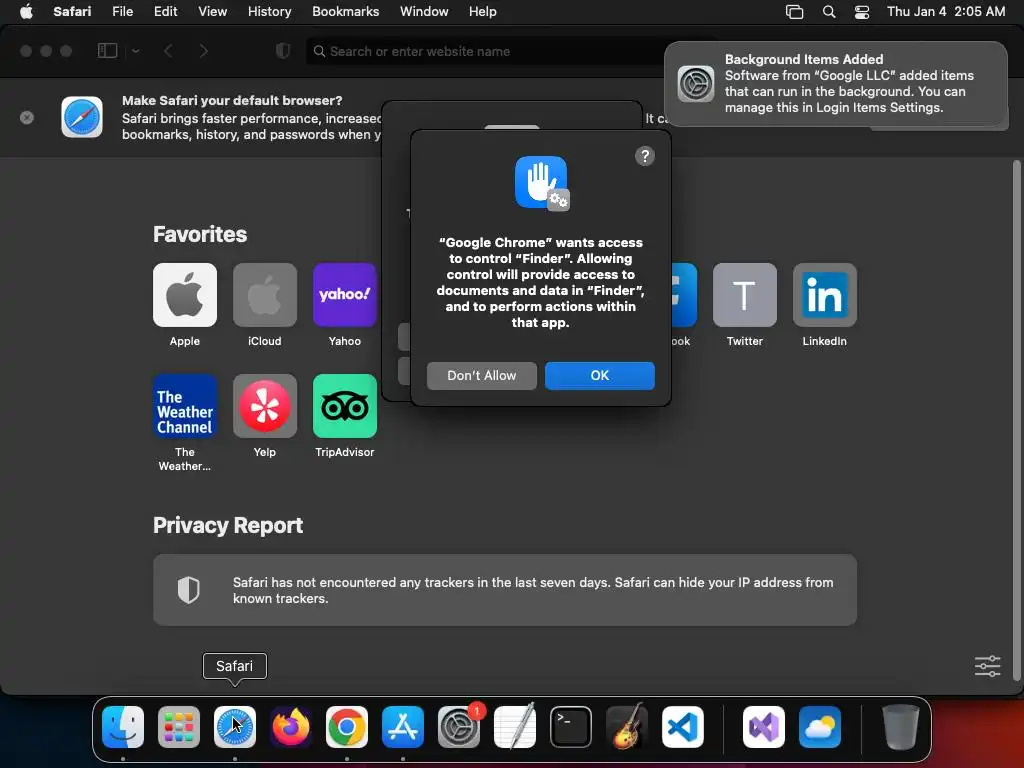The height and width of the screenshot is (768, 1024).
Task: Open the iCloud favorite
Action: (x=264, y=295)
